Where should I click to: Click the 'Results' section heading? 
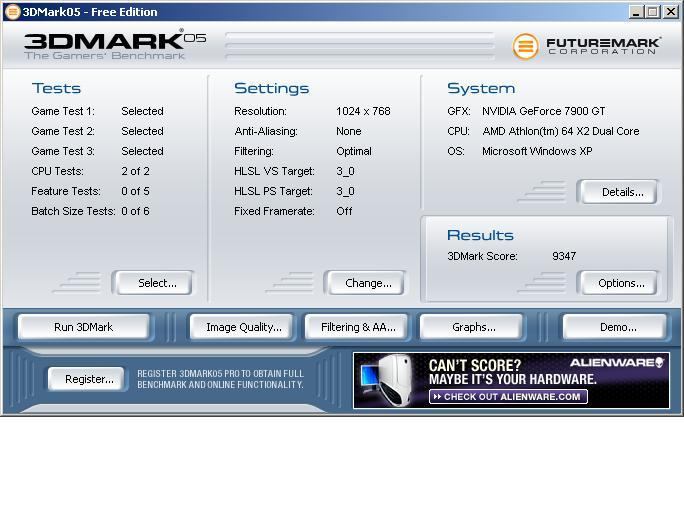(480, 236)
